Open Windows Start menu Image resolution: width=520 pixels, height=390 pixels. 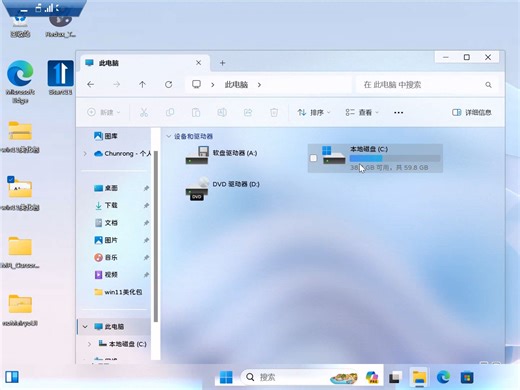pyautogui.click(x=226, y=377)
